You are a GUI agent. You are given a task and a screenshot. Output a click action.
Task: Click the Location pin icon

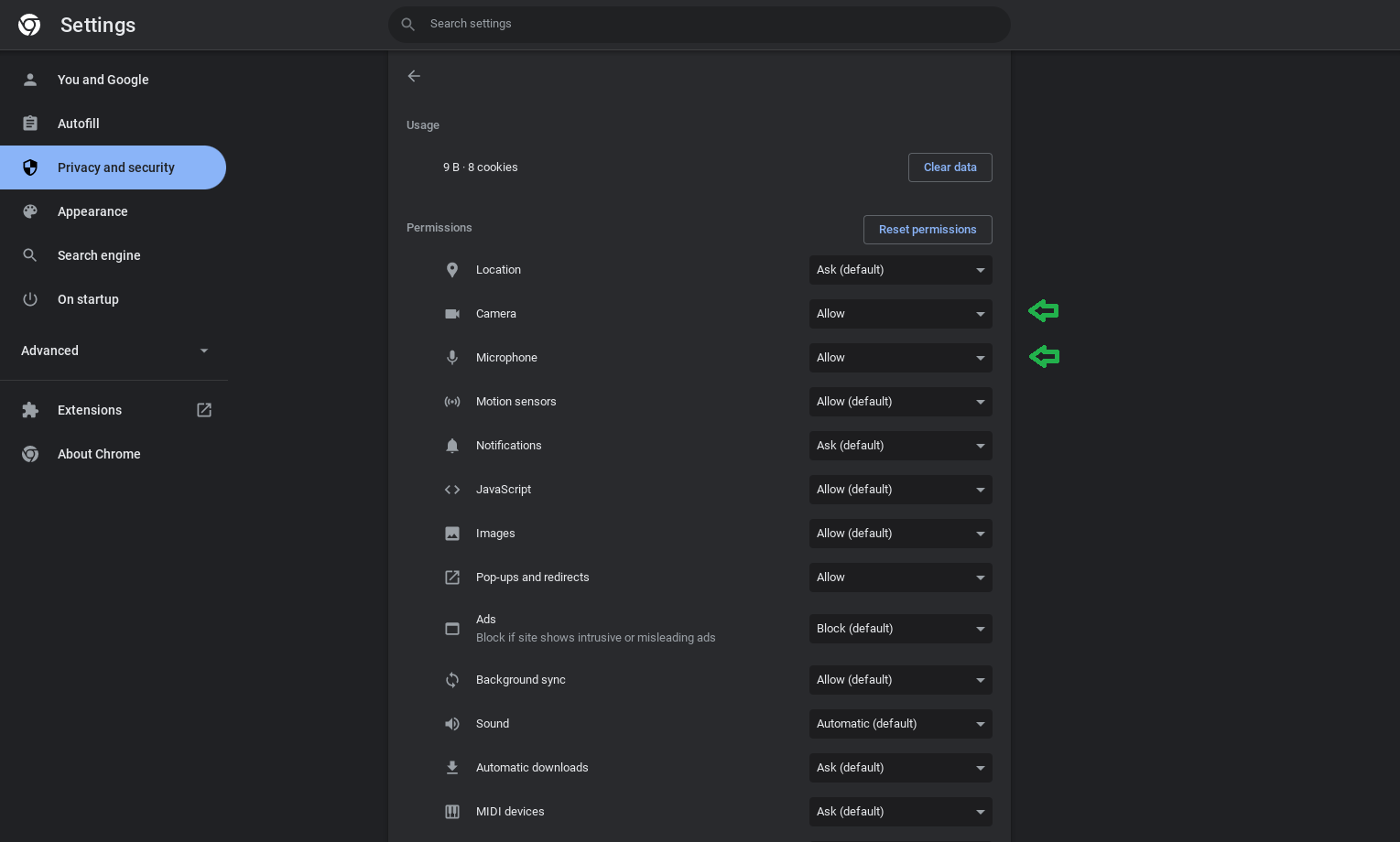[452, 270]
